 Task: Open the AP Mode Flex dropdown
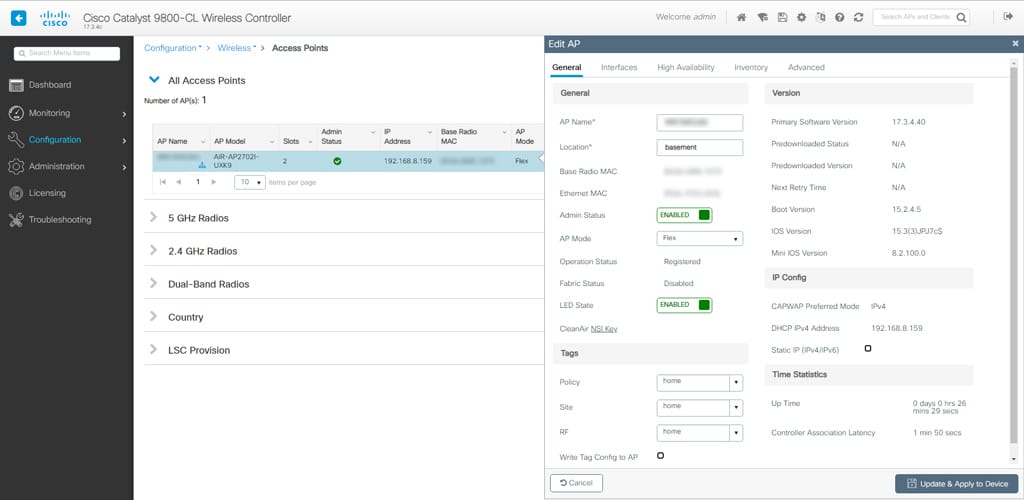click(699, 238)
